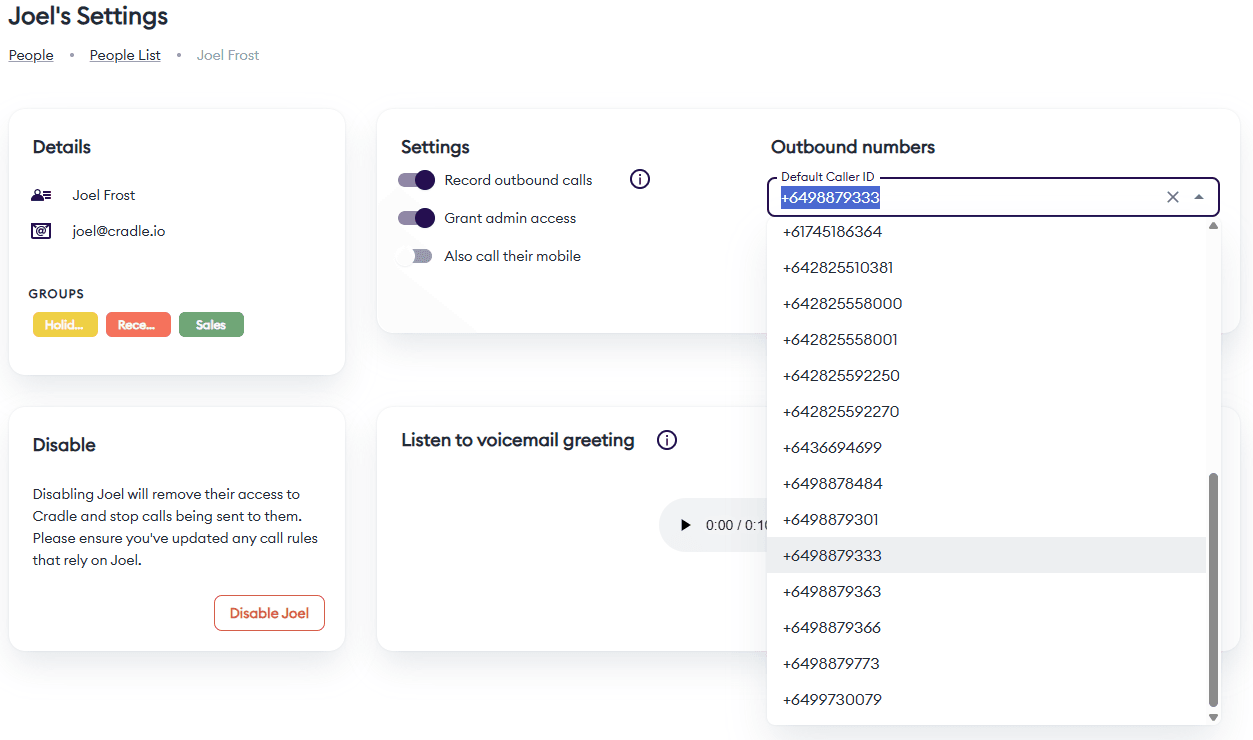
Task: Click the info icon next to voicemail greeting
Action: pos(667,440)
